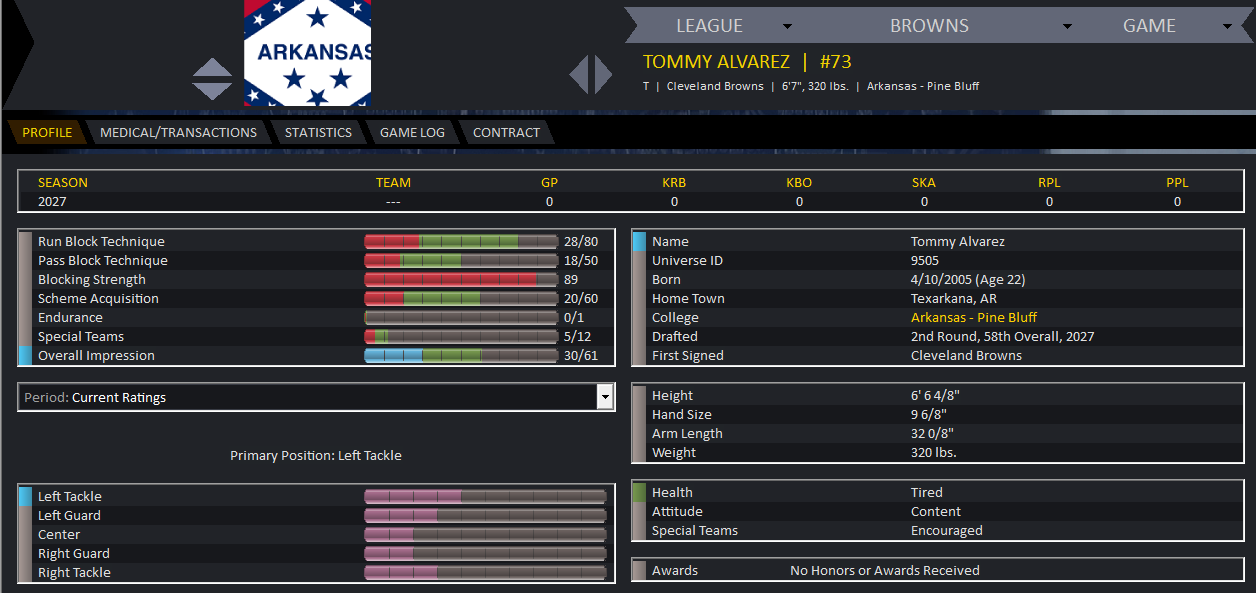Click the Left Tackle position bar
Screen dimensions: 1256x593
pyautogui.click(x=485, y=496)
